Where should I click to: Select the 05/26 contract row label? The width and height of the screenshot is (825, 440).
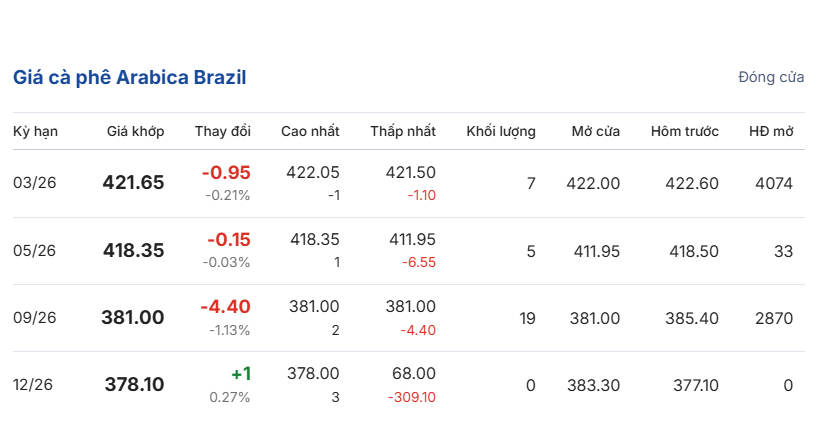(x=34, y=251)
